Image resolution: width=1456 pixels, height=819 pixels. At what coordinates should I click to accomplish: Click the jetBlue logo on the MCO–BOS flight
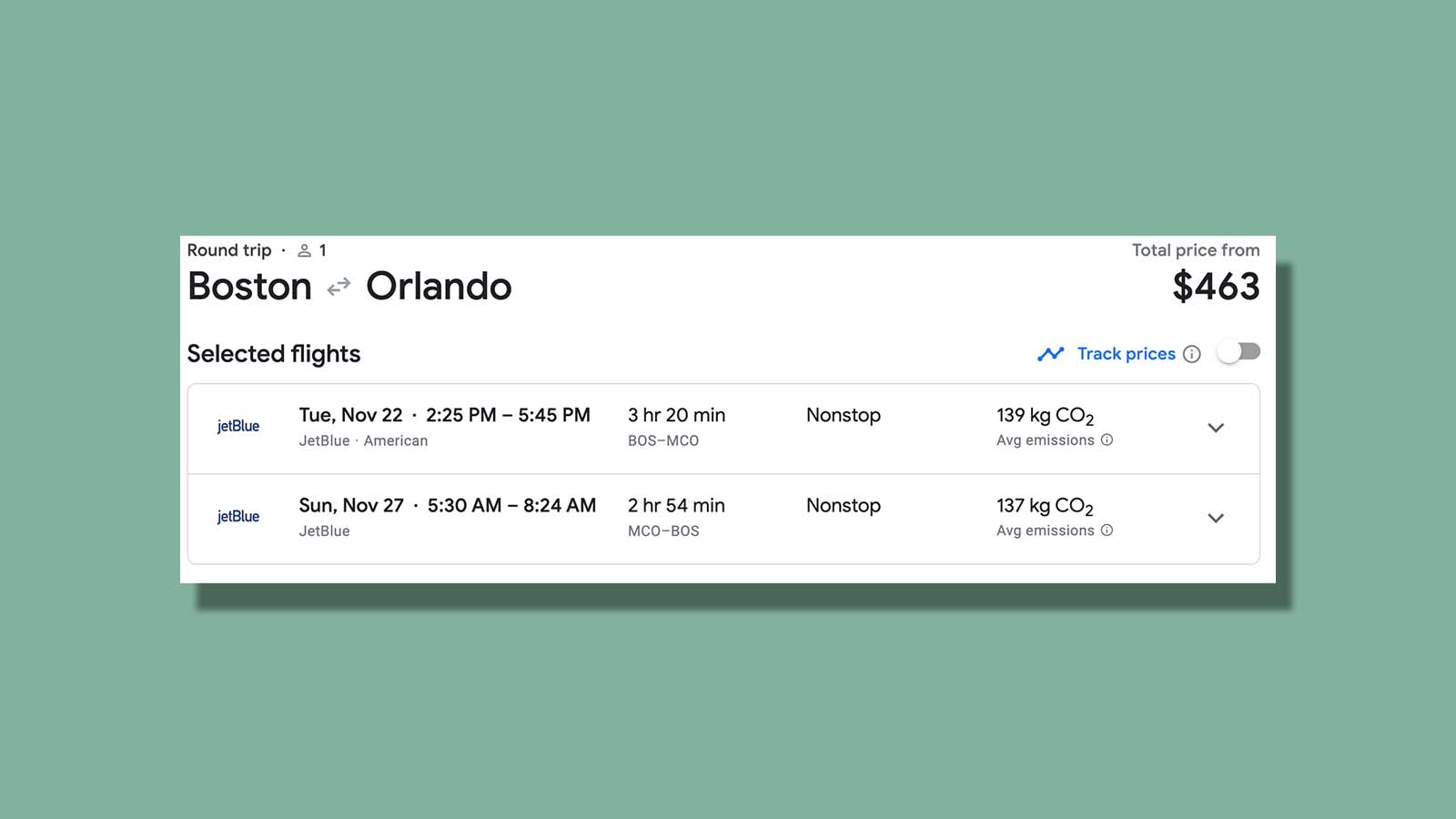(x=238, y=516)
